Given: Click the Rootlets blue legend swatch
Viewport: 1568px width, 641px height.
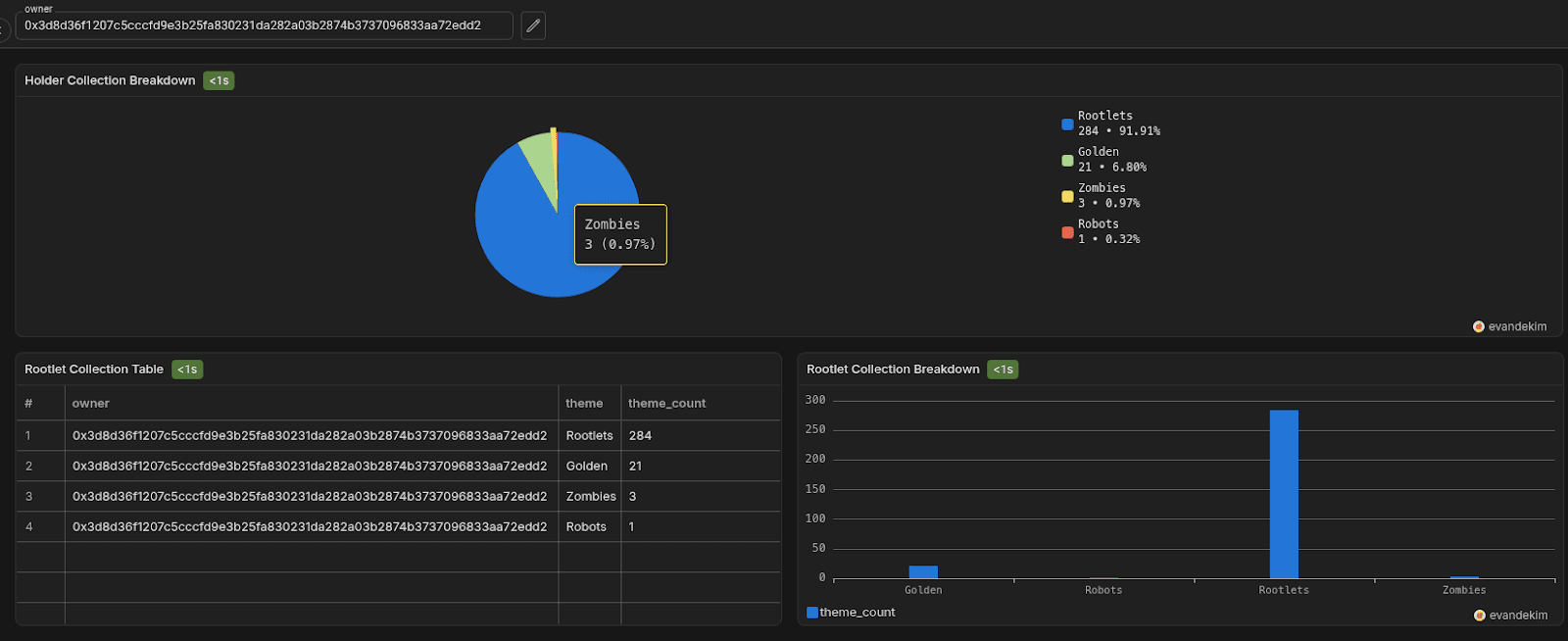Looking at the screenshot, I should coord(1067,123).
